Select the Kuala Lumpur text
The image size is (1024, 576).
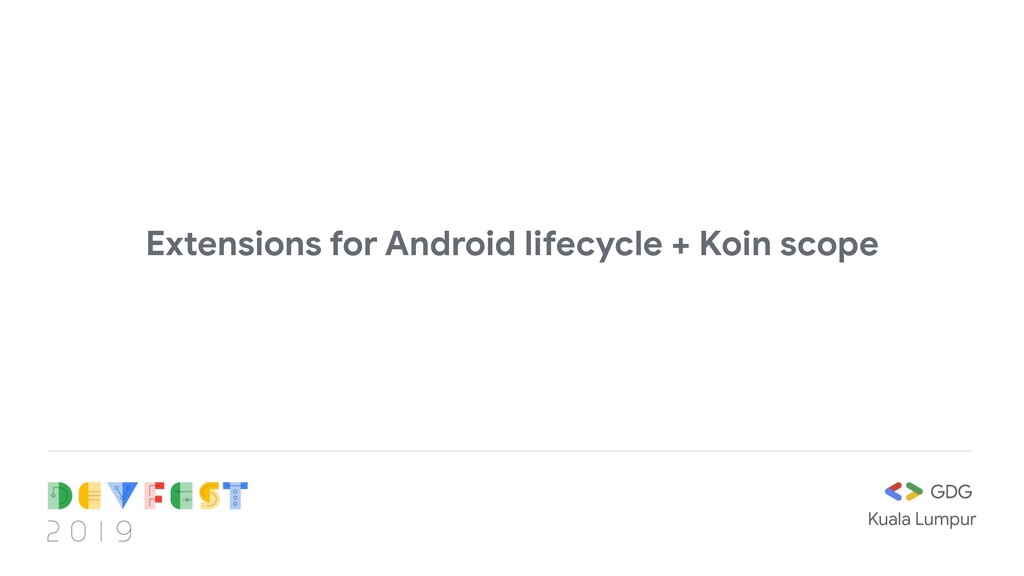click(x=921, y=520)
